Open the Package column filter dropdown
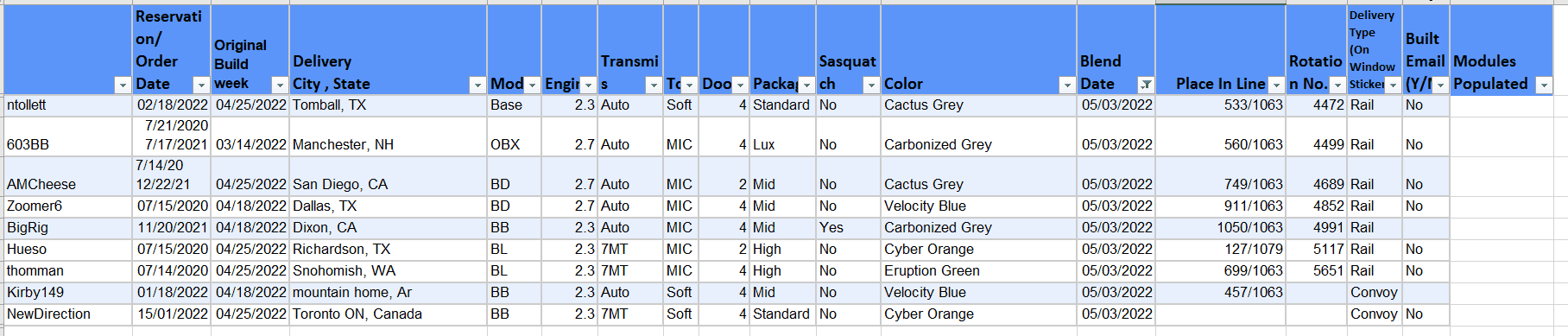 click(806, 85)
